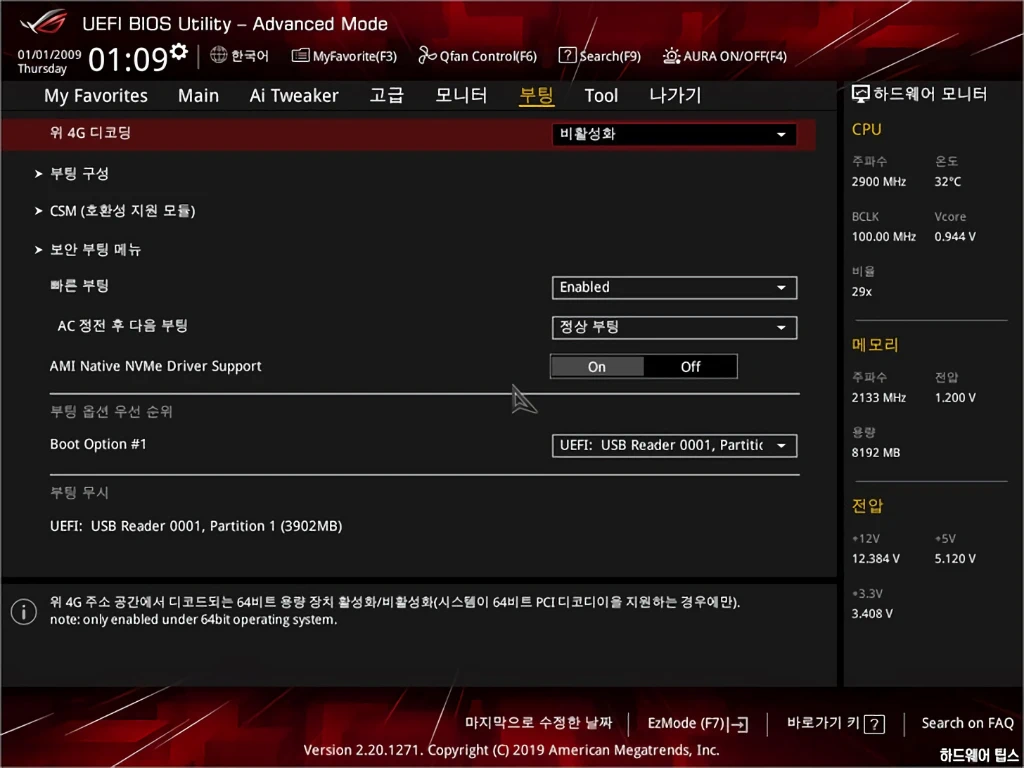The image size is (1024, 768).
Task: Open the 나가기 tab
Action: (x=675, y=95)
